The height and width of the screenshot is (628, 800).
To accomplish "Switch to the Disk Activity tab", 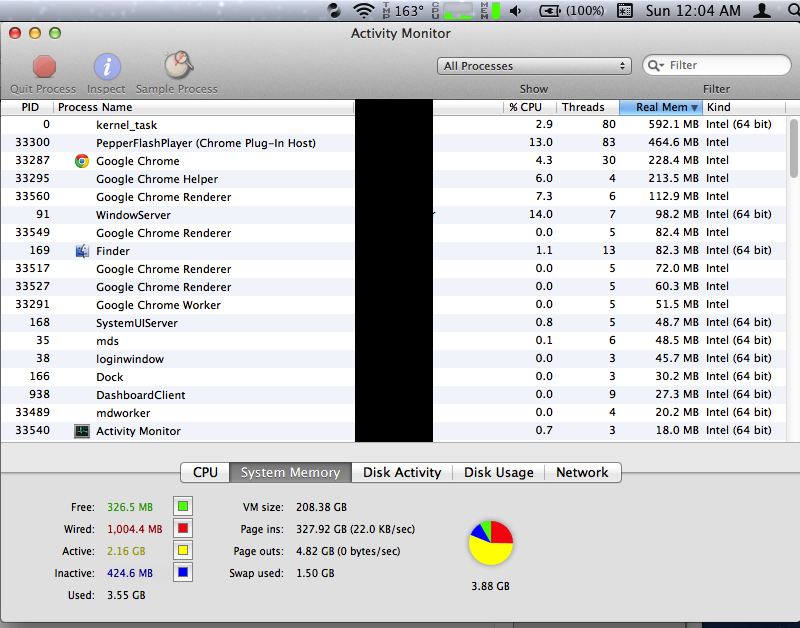I will point(402,472).
